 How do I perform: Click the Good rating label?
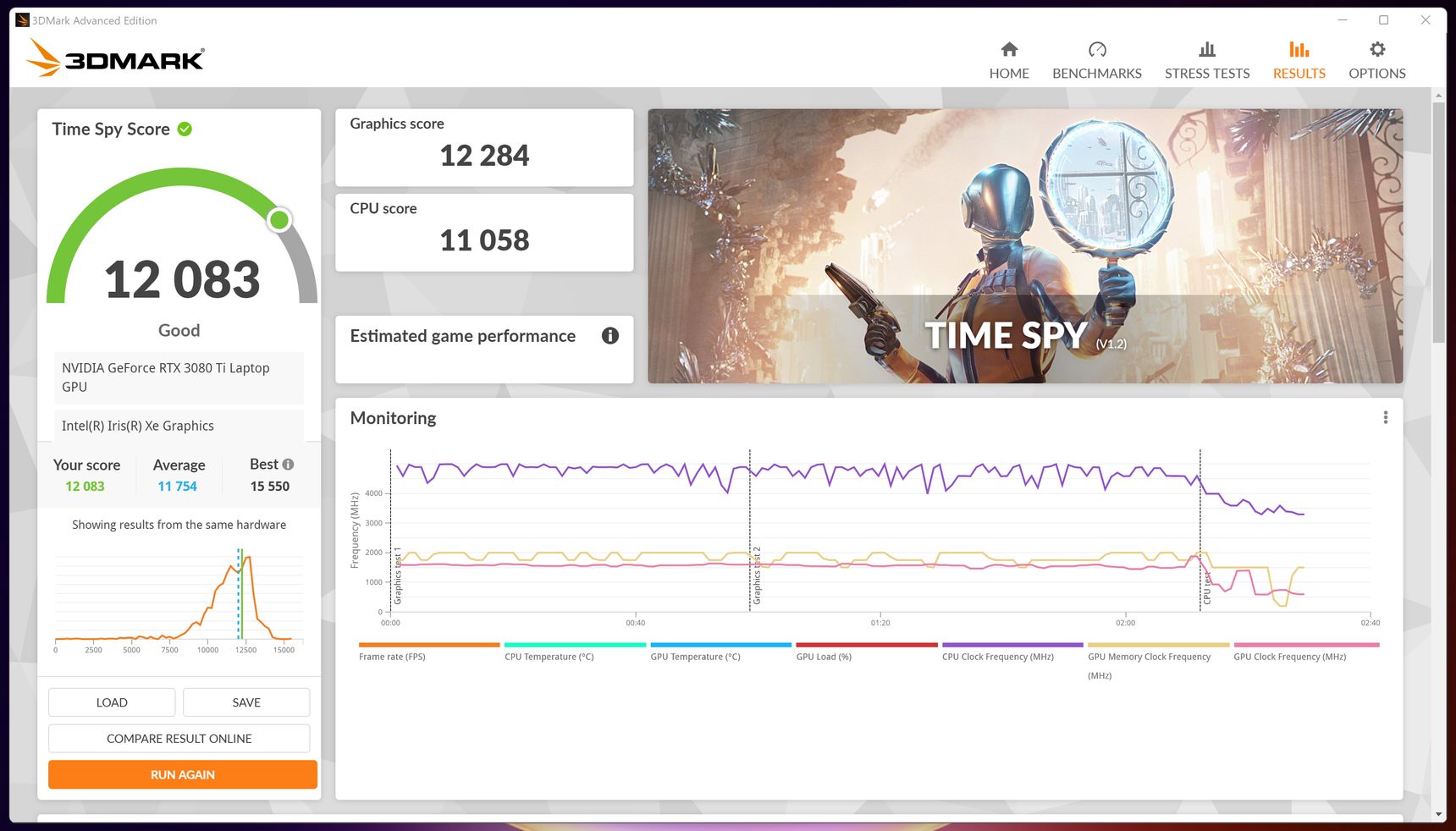pos(179,330)
